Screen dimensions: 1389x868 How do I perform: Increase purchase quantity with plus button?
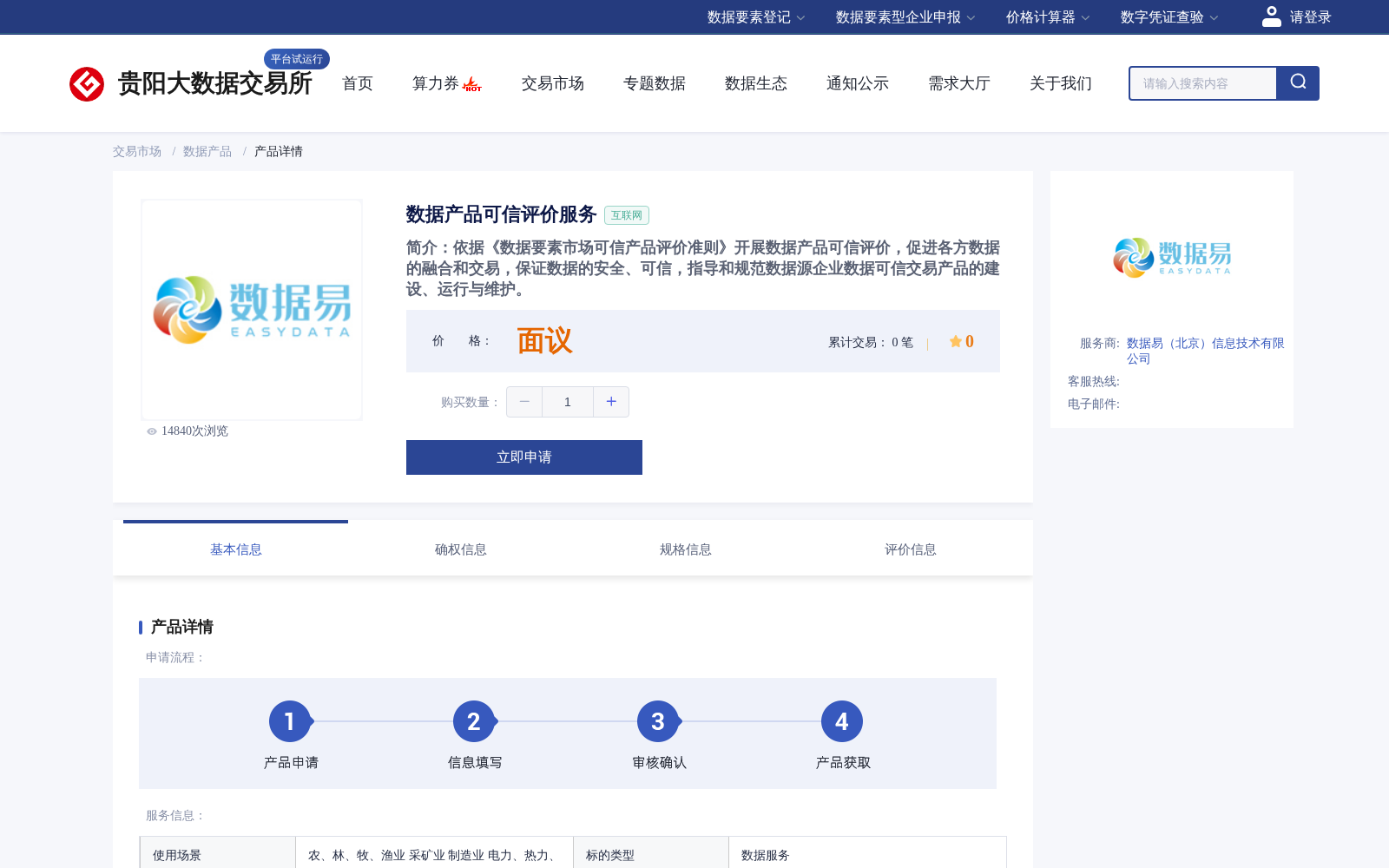(x=611, y=402)
